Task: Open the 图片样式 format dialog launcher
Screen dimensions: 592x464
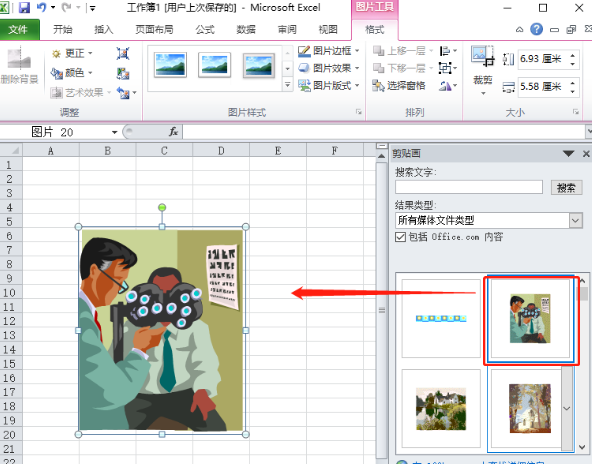Action: point(359,112)
